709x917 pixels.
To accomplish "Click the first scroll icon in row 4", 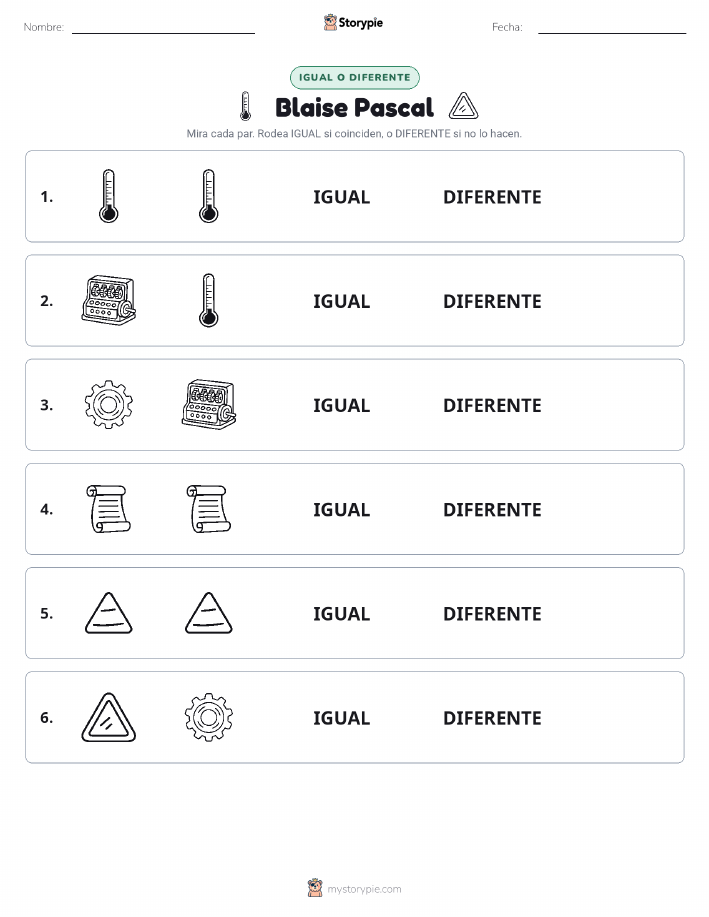I will 109,509.
